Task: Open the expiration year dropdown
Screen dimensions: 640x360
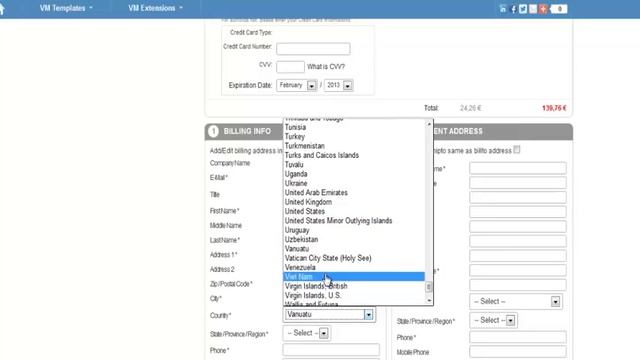Action: click(x=338, y=85)
